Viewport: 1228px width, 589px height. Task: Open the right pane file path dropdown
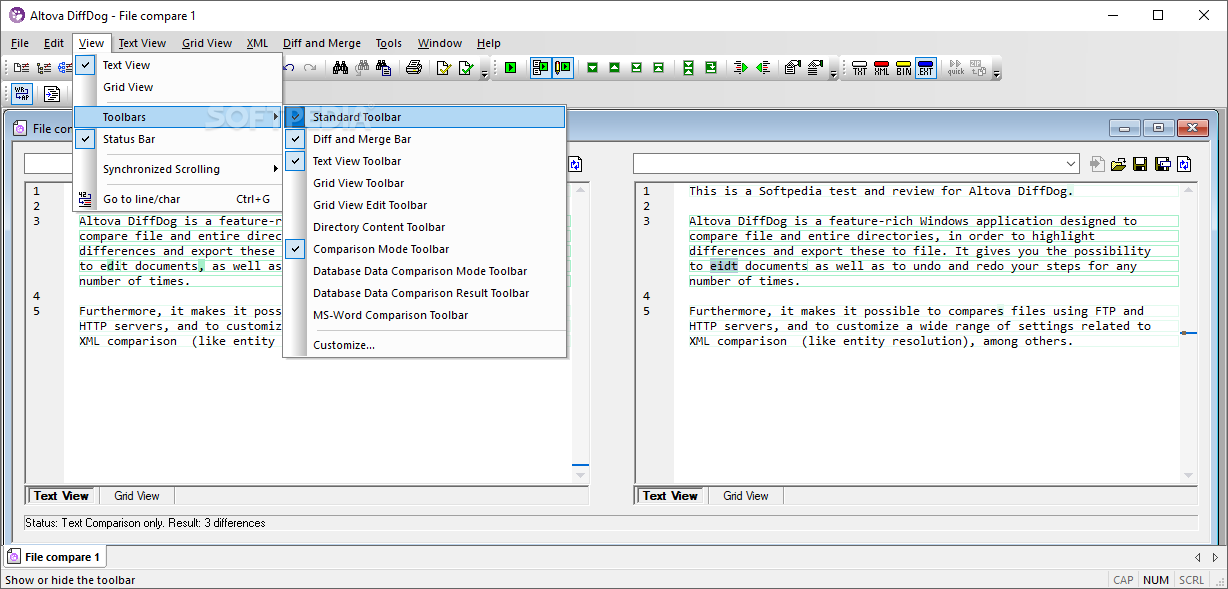point(1071,163)
